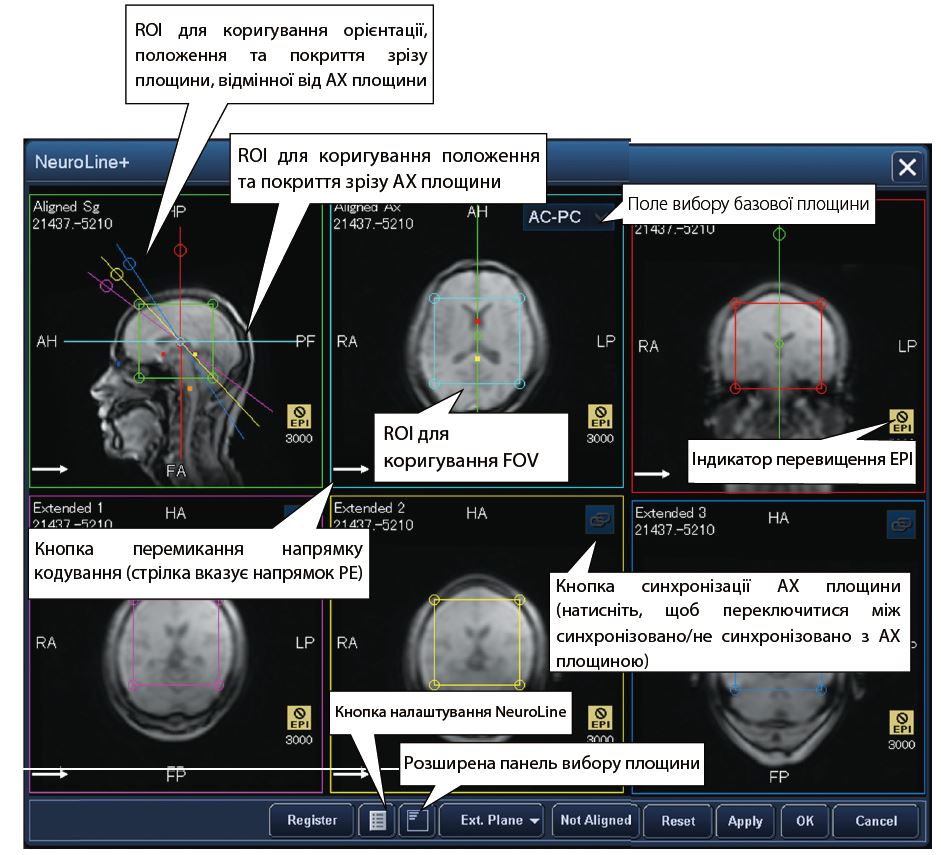Click Apply to apply plane settings
Screen dimensions: 941x855
(745, 821)
